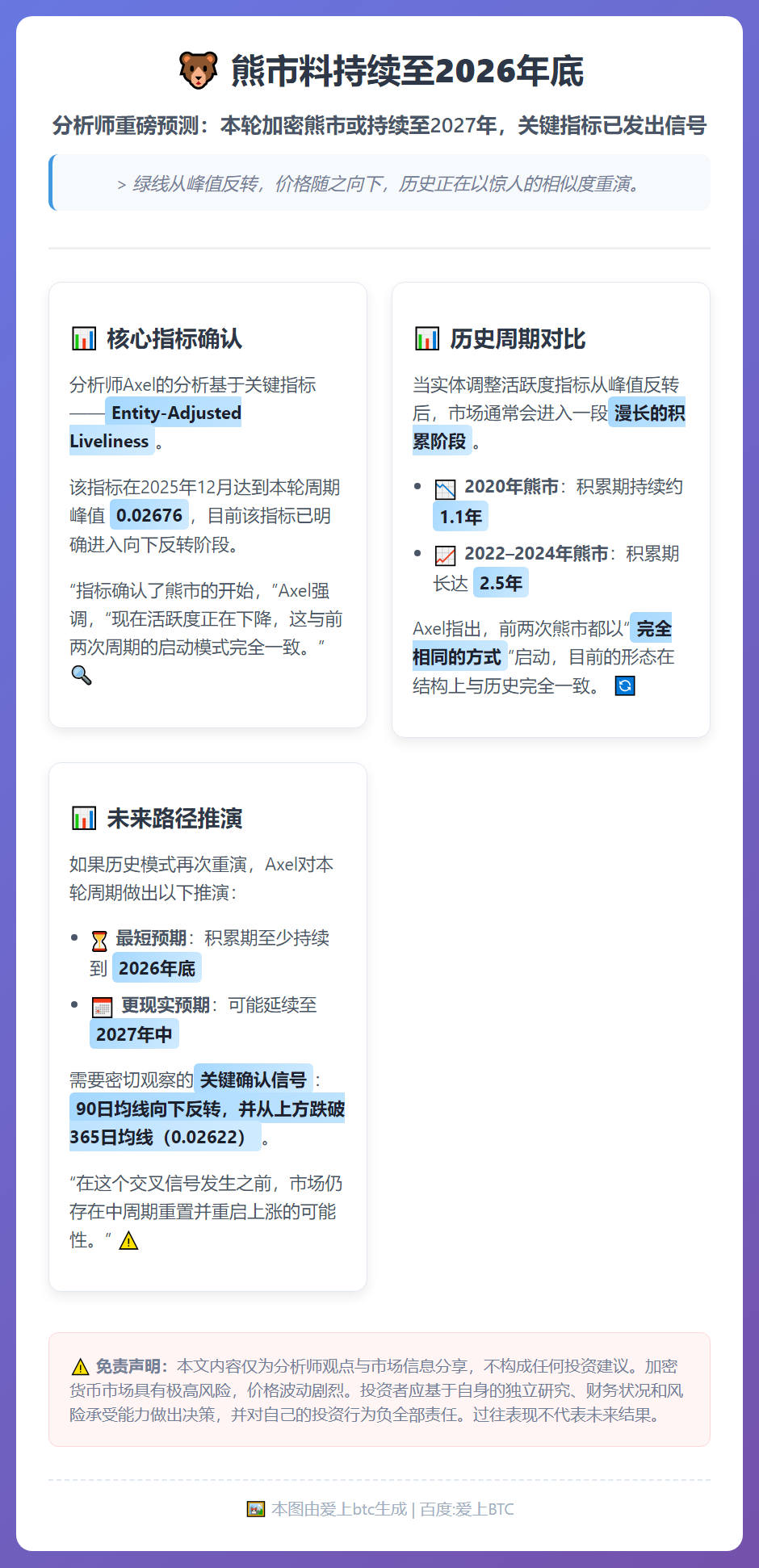Screen dimensions: 759x1568
Task: Click the downtrend chart icon before 2020年熊市
Action: coord(446,489)
